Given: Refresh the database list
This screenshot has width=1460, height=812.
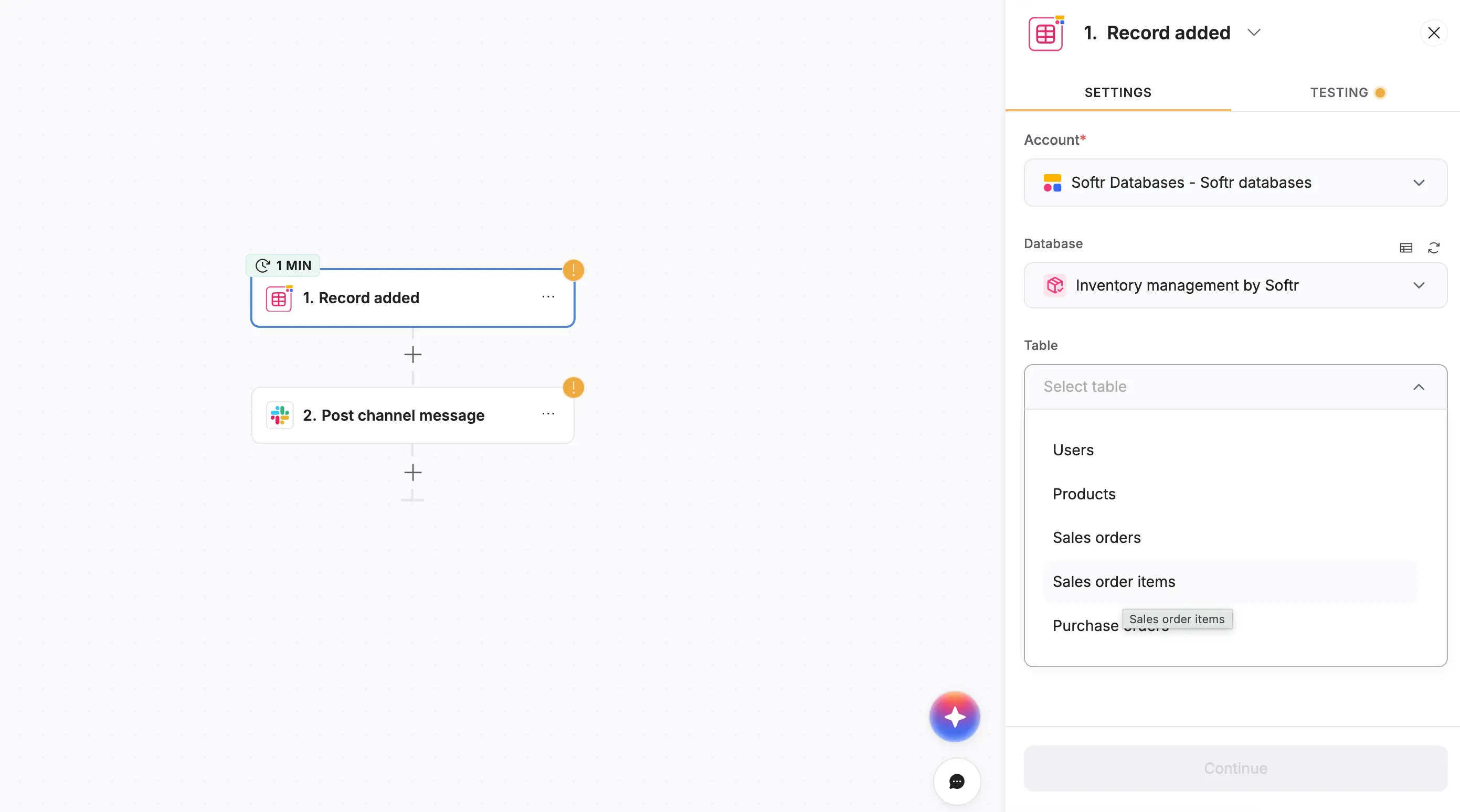Looking at the screenshot, I should pyautogui.click(x=1434, y=248).
